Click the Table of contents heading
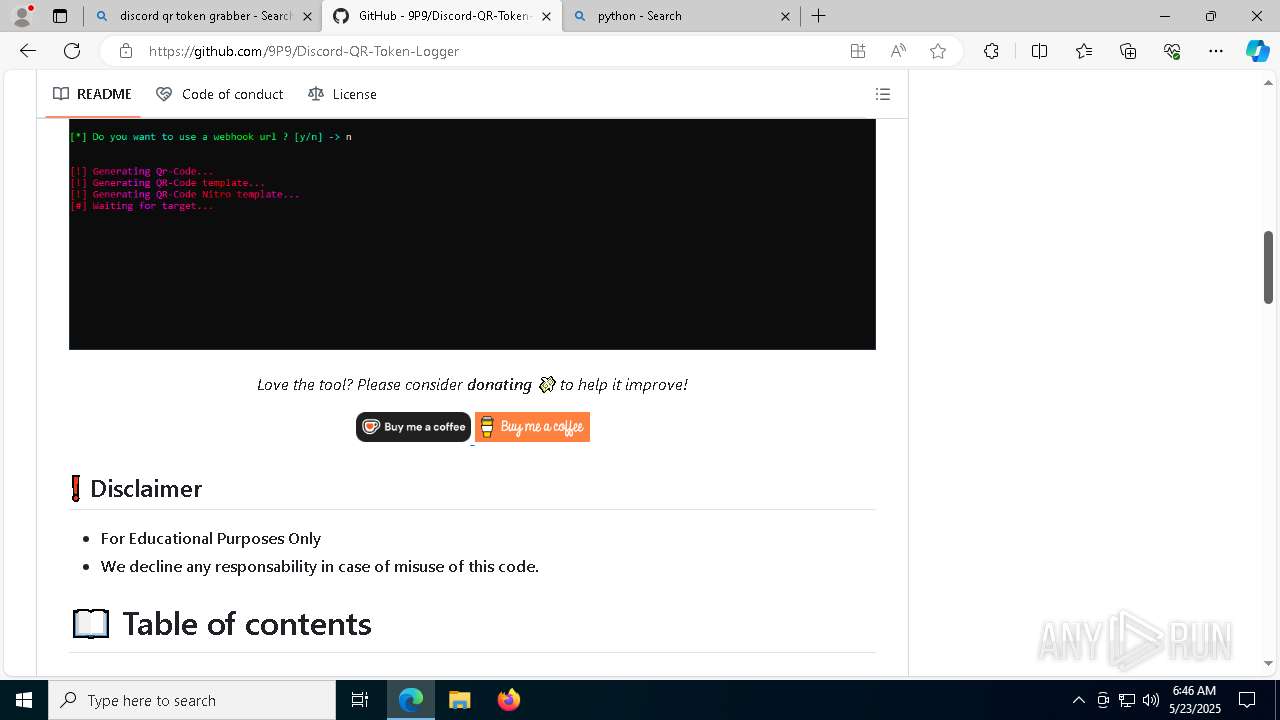Screen dimensions: 1280x720 click(x=247, y=624)
